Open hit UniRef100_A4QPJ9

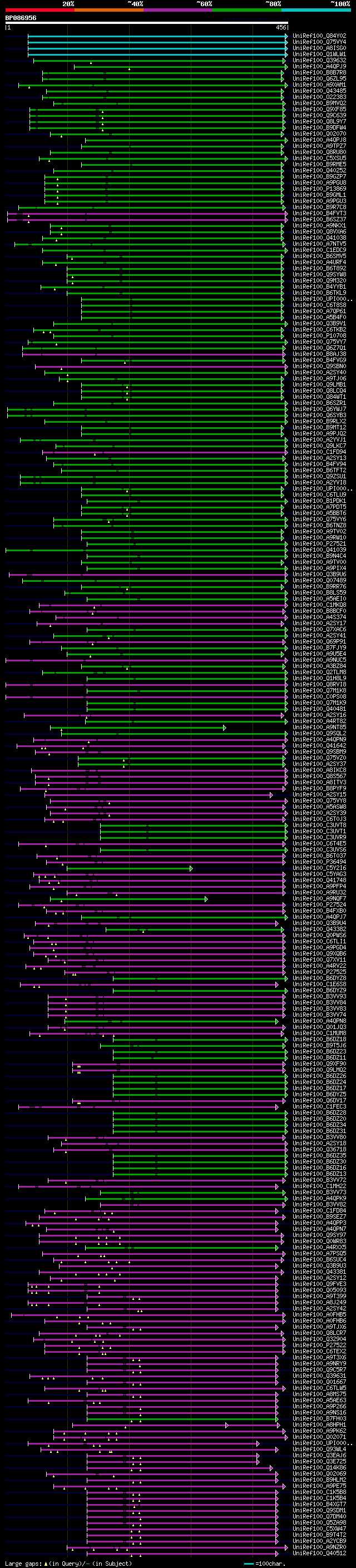(x=319, y=66)
